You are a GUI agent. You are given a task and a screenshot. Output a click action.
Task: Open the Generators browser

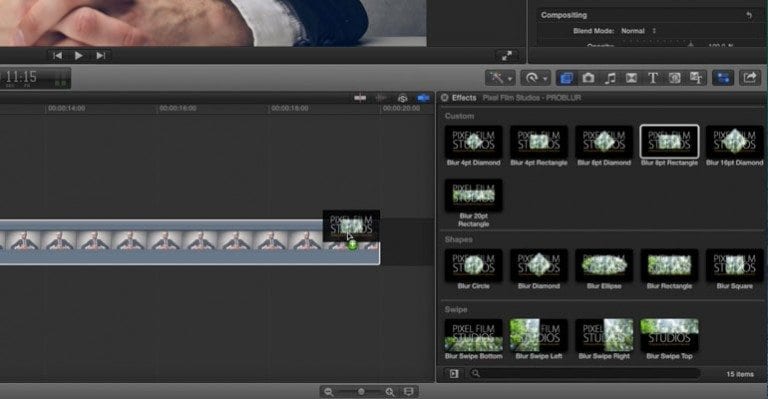click(674, 78)
